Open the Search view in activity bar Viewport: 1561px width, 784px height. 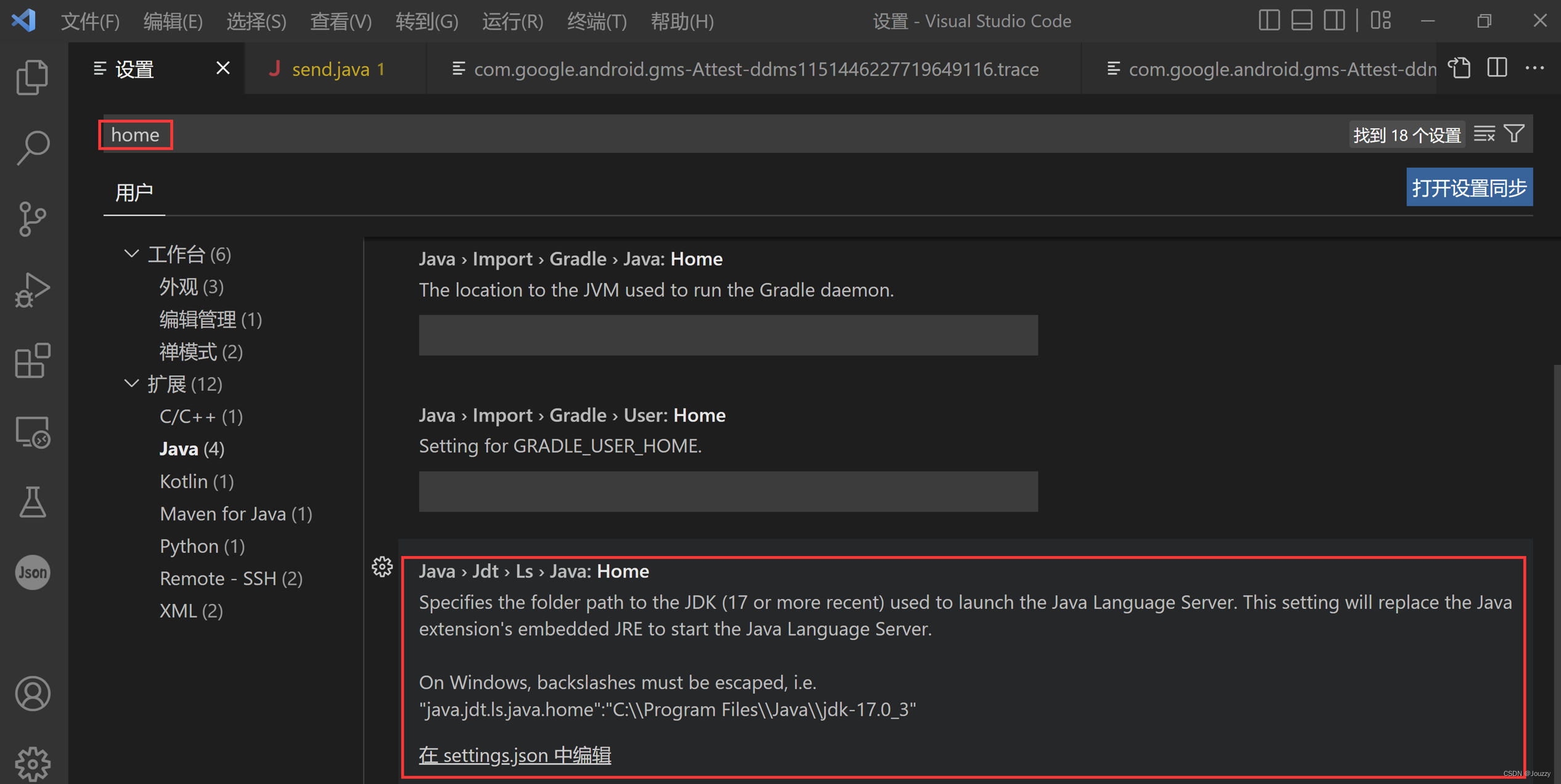(x=32, y=148)
